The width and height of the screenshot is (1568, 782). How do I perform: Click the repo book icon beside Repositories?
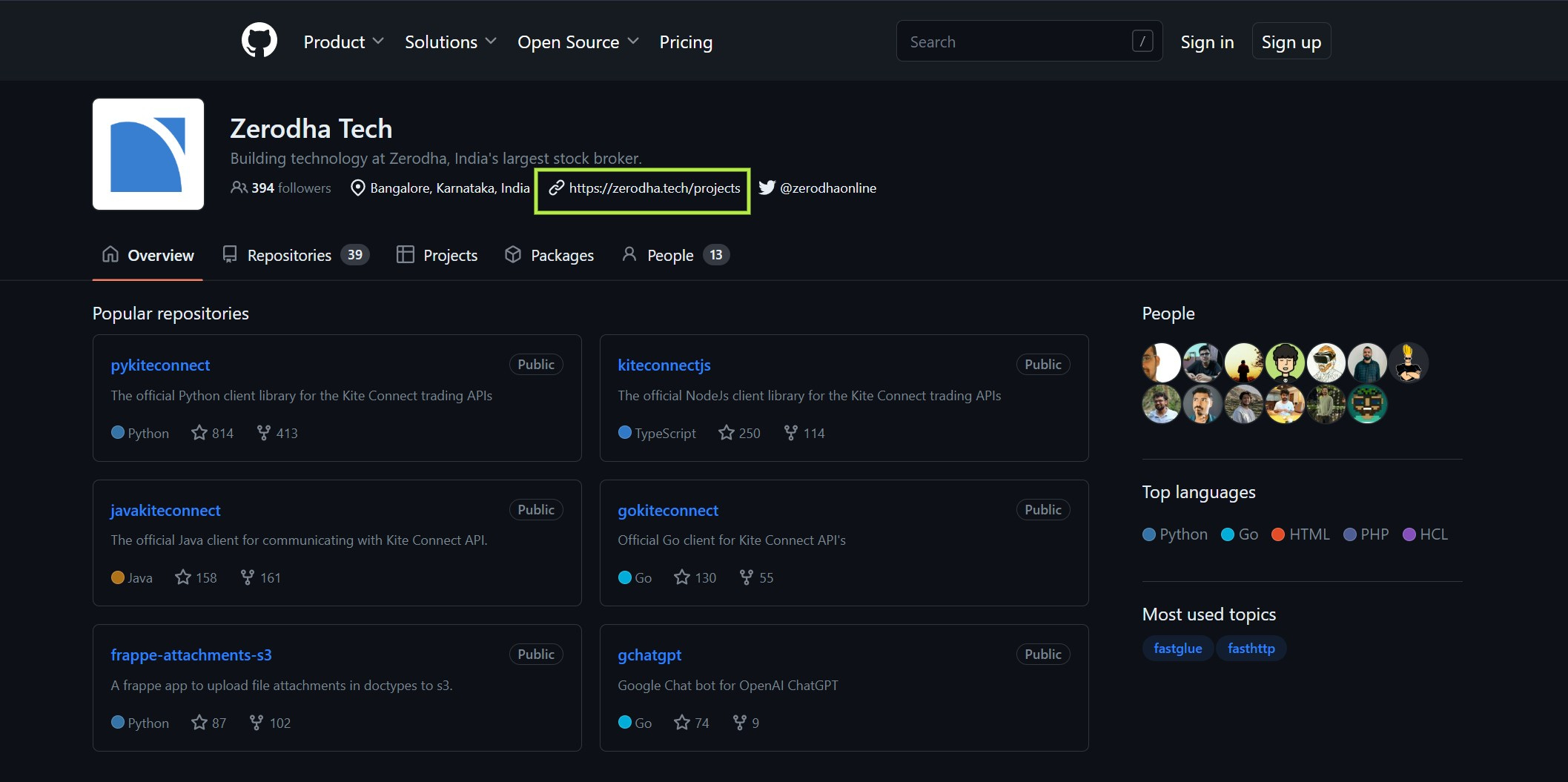tap(230, 254)
